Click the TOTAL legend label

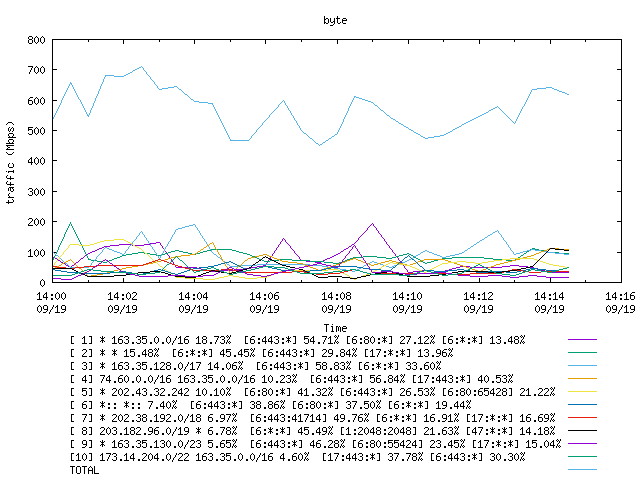(x=84, y=471)
